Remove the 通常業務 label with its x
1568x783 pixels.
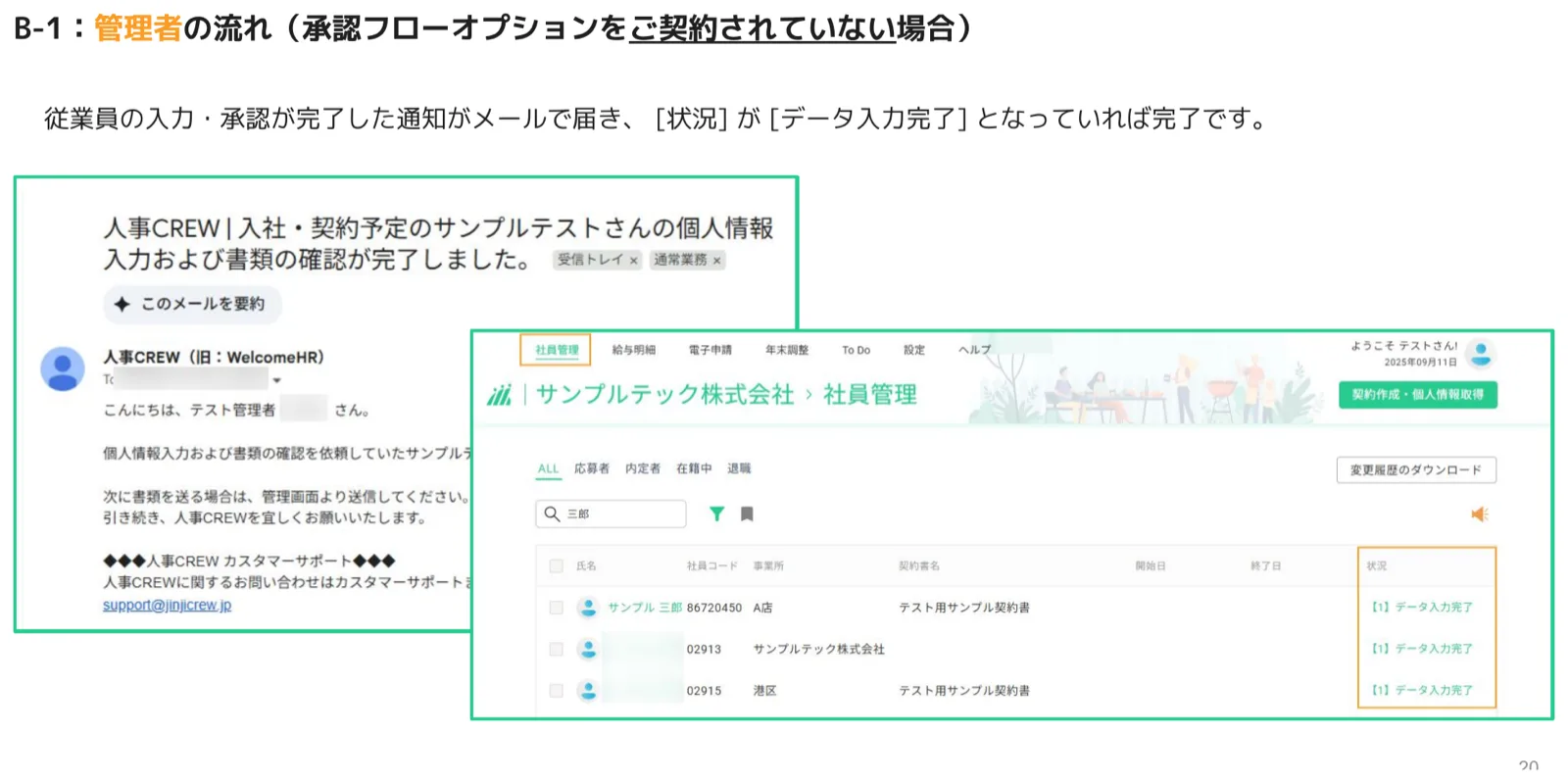[717, 261]
